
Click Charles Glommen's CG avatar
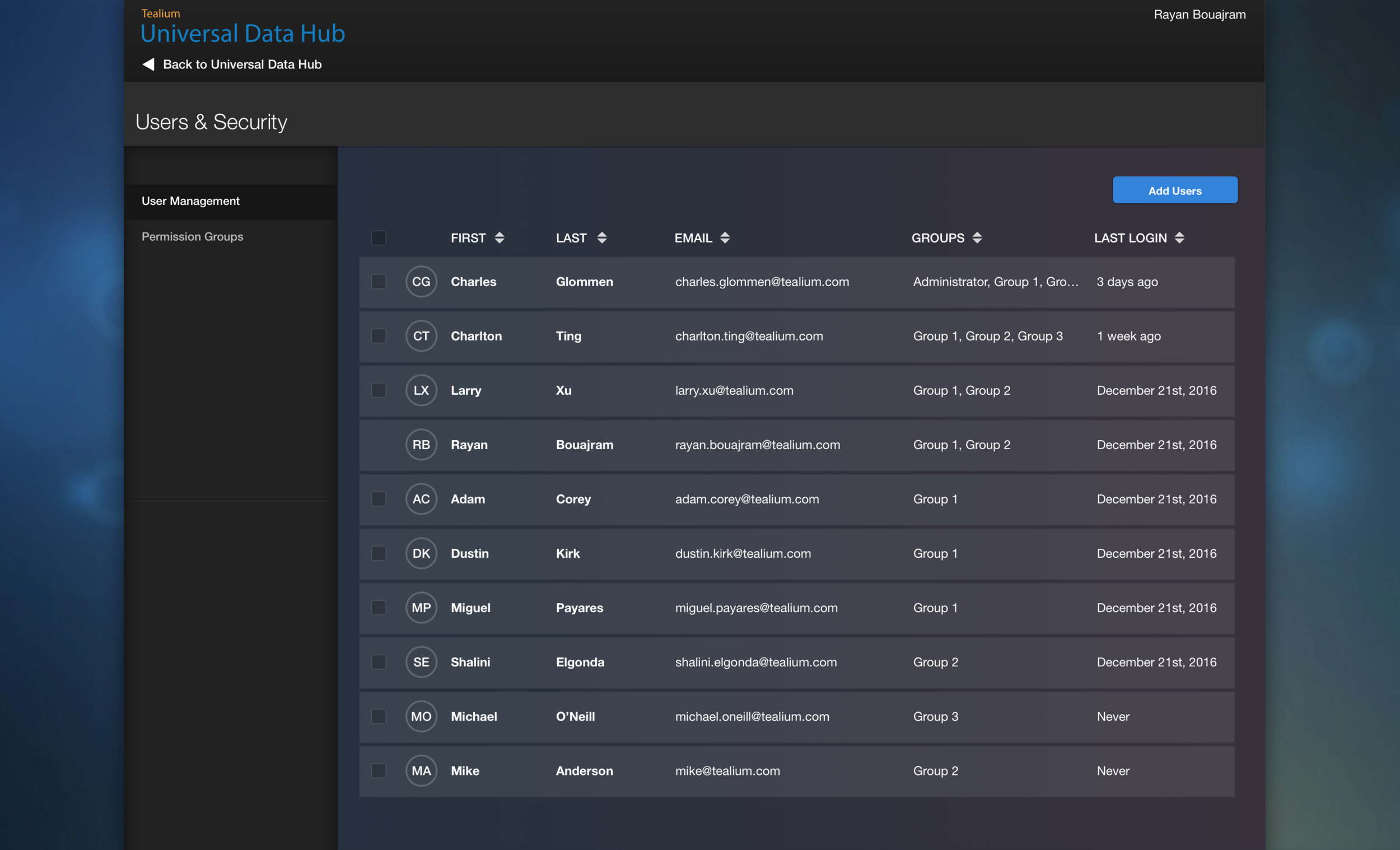(x=421, y=282)
